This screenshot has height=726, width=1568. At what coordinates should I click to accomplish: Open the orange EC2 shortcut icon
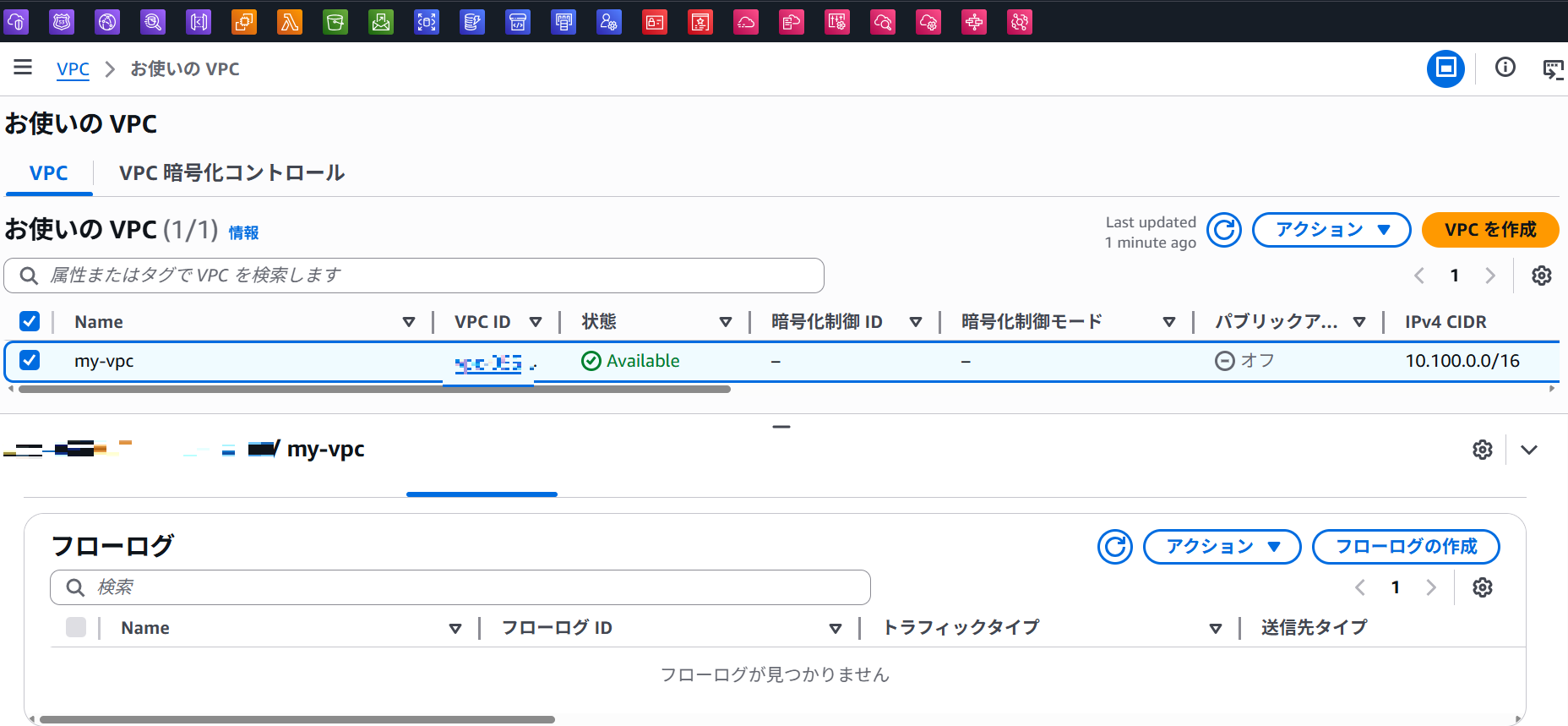tap(244, 22)
